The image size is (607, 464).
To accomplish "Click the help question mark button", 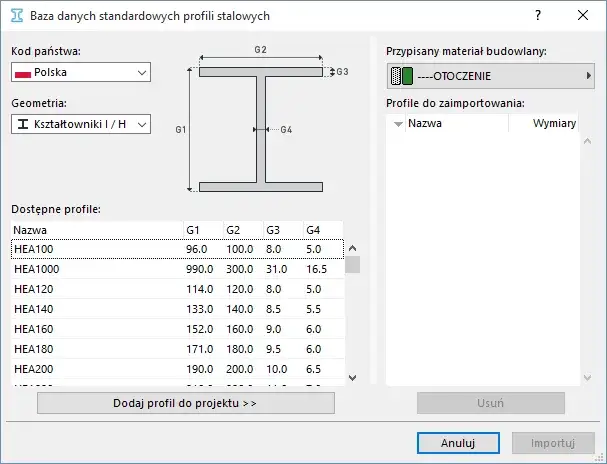I will [538, 16].
